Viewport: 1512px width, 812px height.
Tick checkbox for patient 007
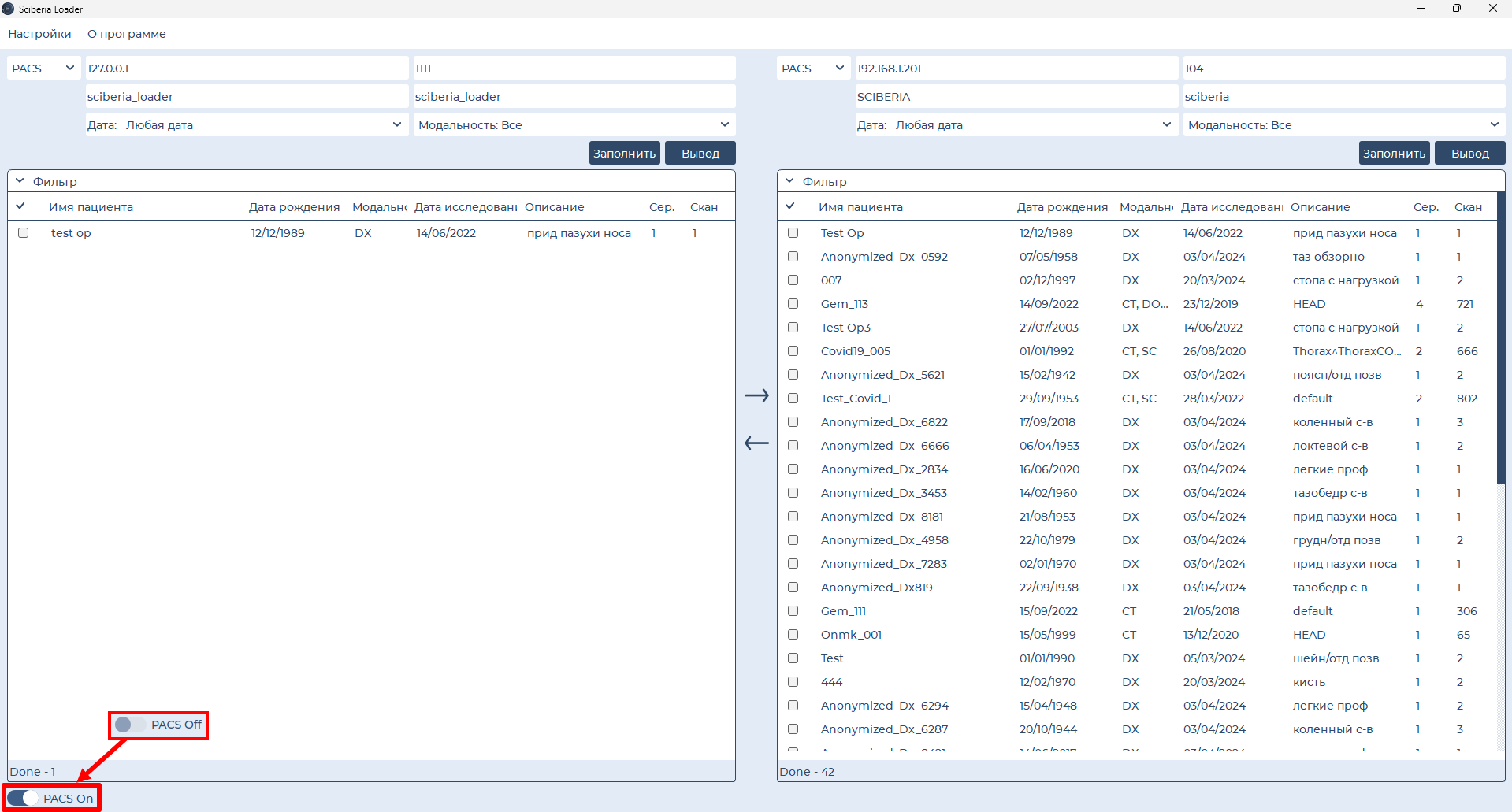(x=793, y=280)
